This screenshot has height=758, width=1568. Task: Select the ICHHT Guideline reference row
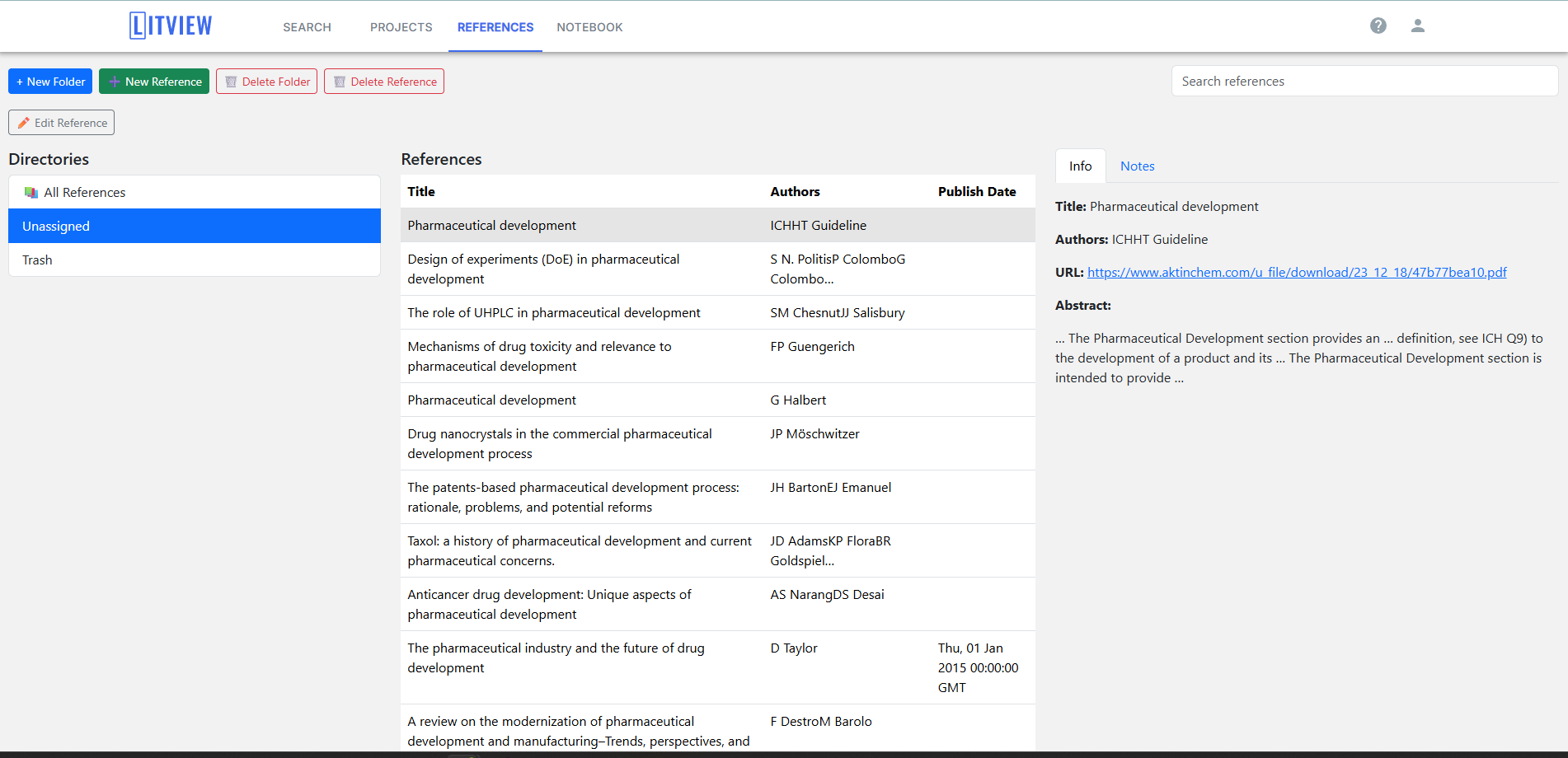[x=718, y=225]
